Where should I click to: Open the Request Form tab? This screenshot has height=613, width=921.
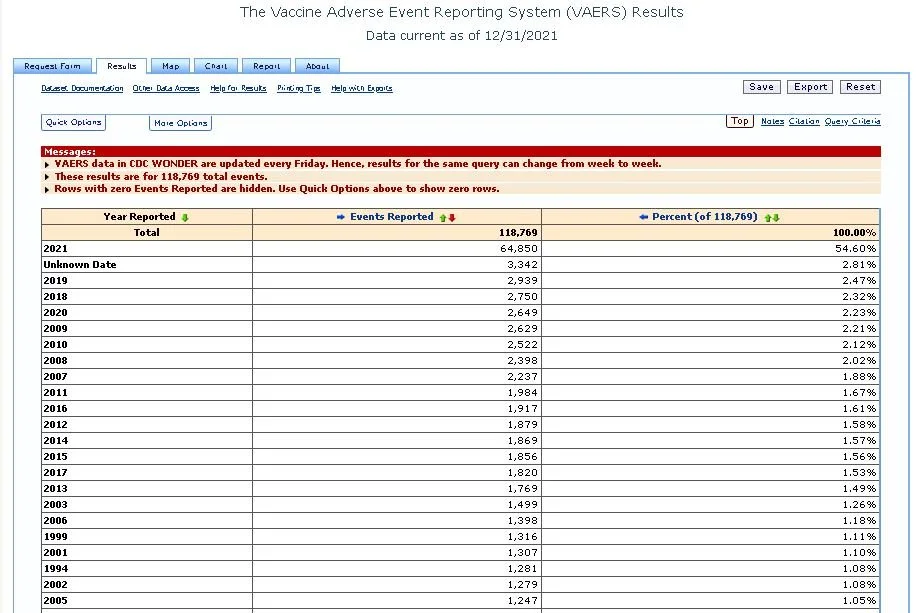point(52,66)
